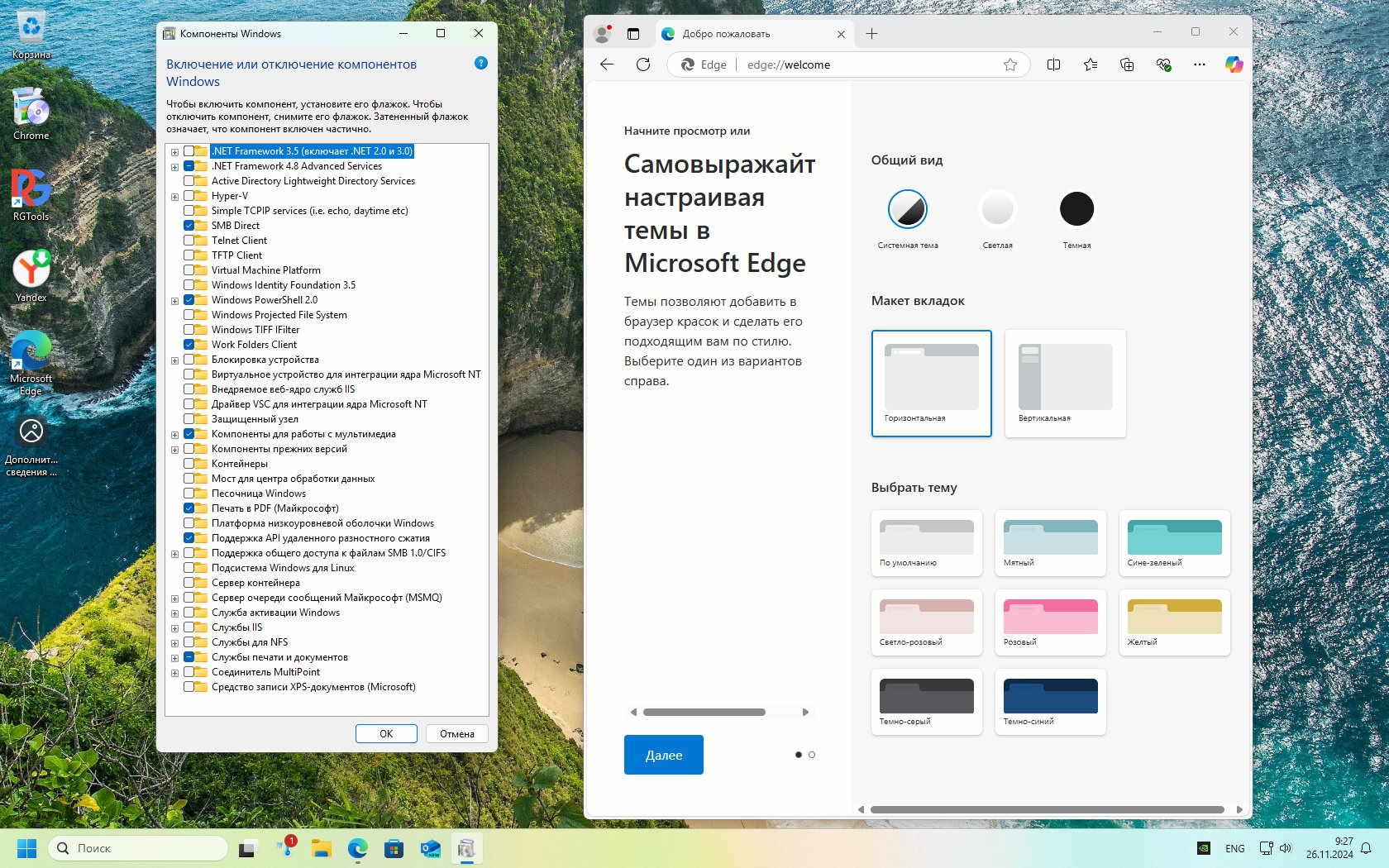Launch RGTools from the desktop
This screenshot has height=868, width=1389.
click(x=31, y=195)
